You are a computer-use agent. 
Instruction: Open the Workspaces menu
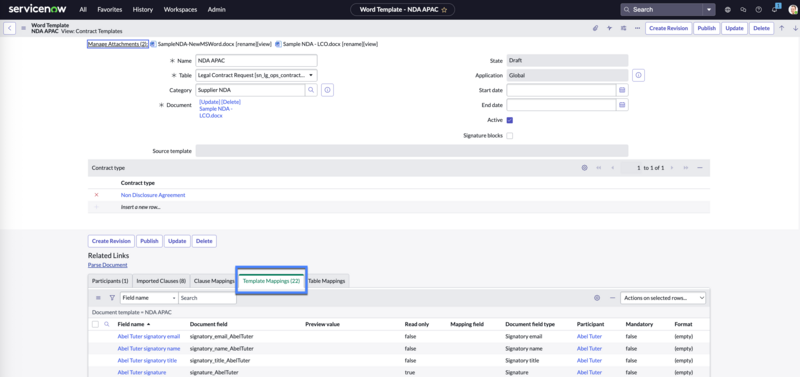tap(181, 10)
